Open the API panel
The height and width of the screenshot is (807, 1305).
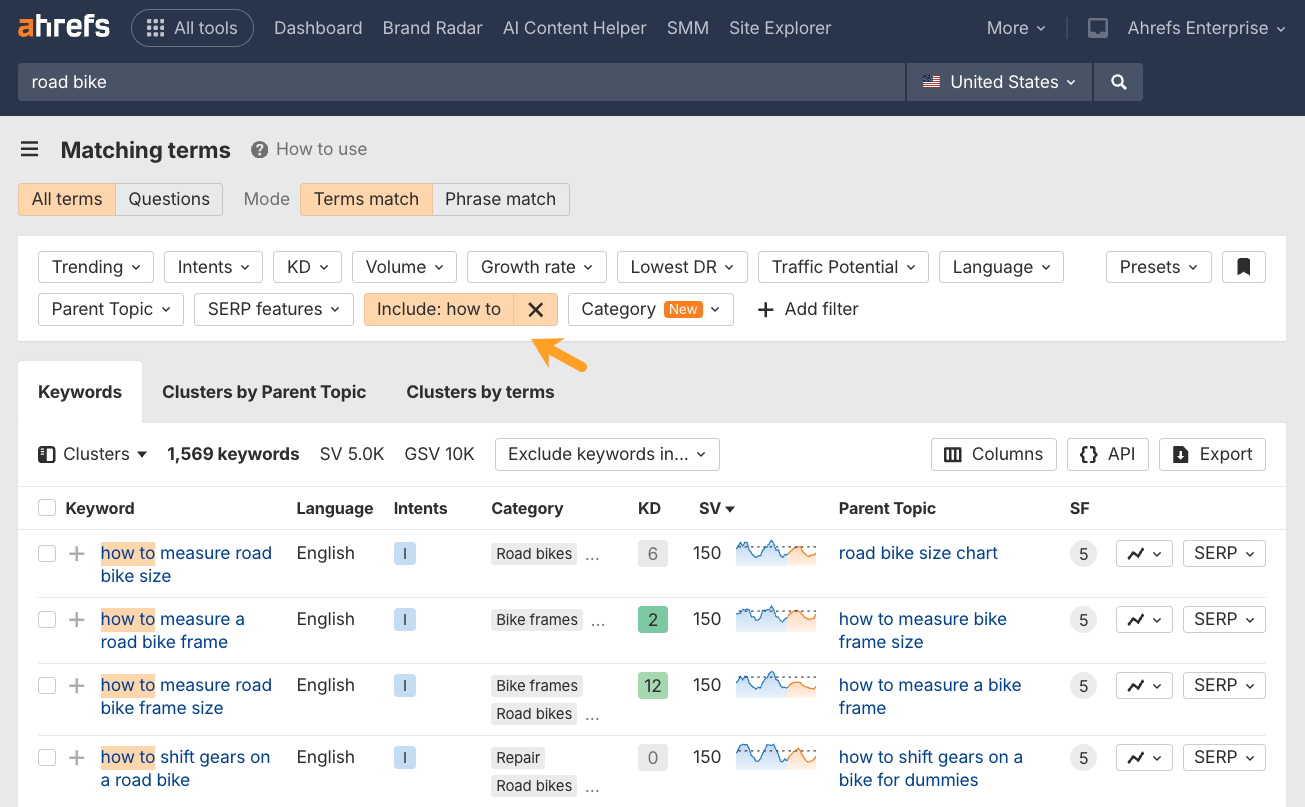1107,454
